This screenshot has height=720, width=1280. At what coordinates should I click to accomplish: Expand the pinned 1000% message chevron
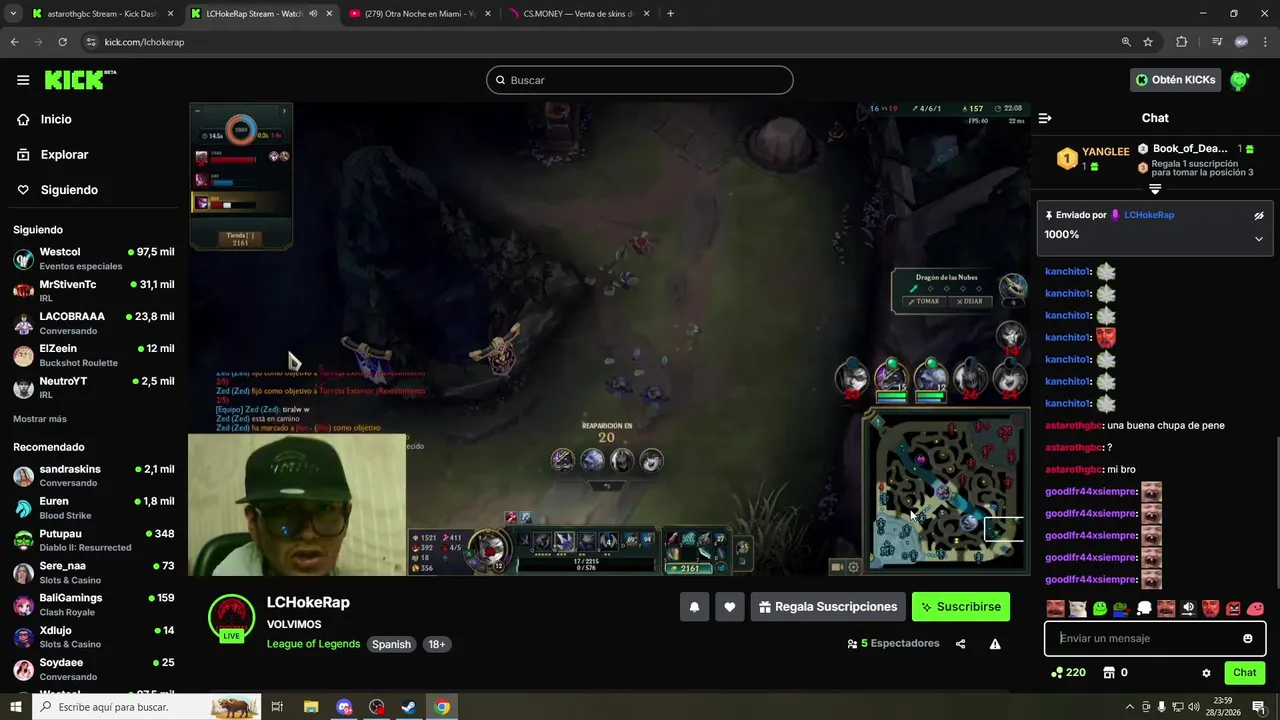pos(1259,238)
